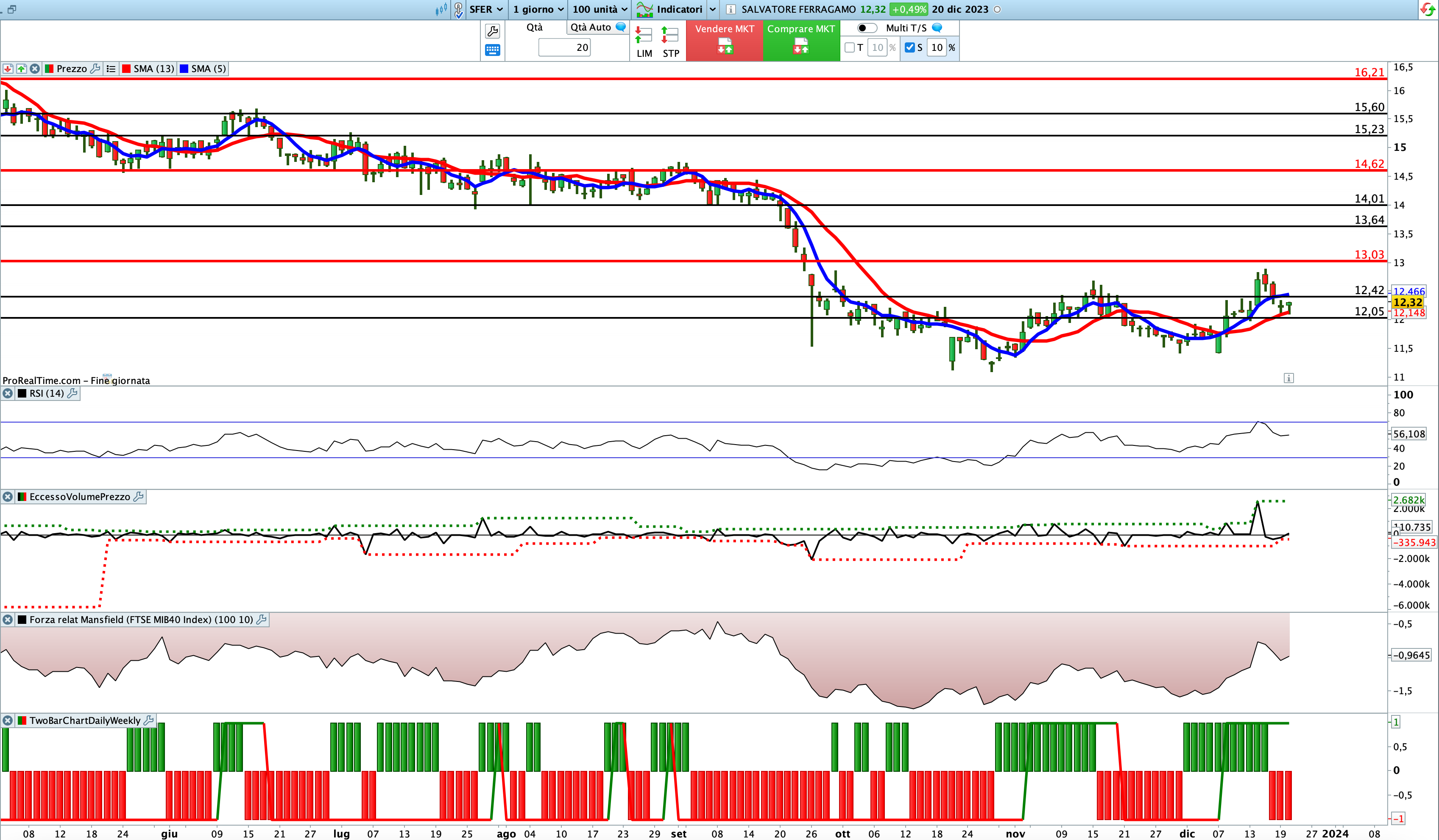This screenshot has width=1439, height=840.
Task: Click the Prezzo color swatch
Action: point(49,69)
